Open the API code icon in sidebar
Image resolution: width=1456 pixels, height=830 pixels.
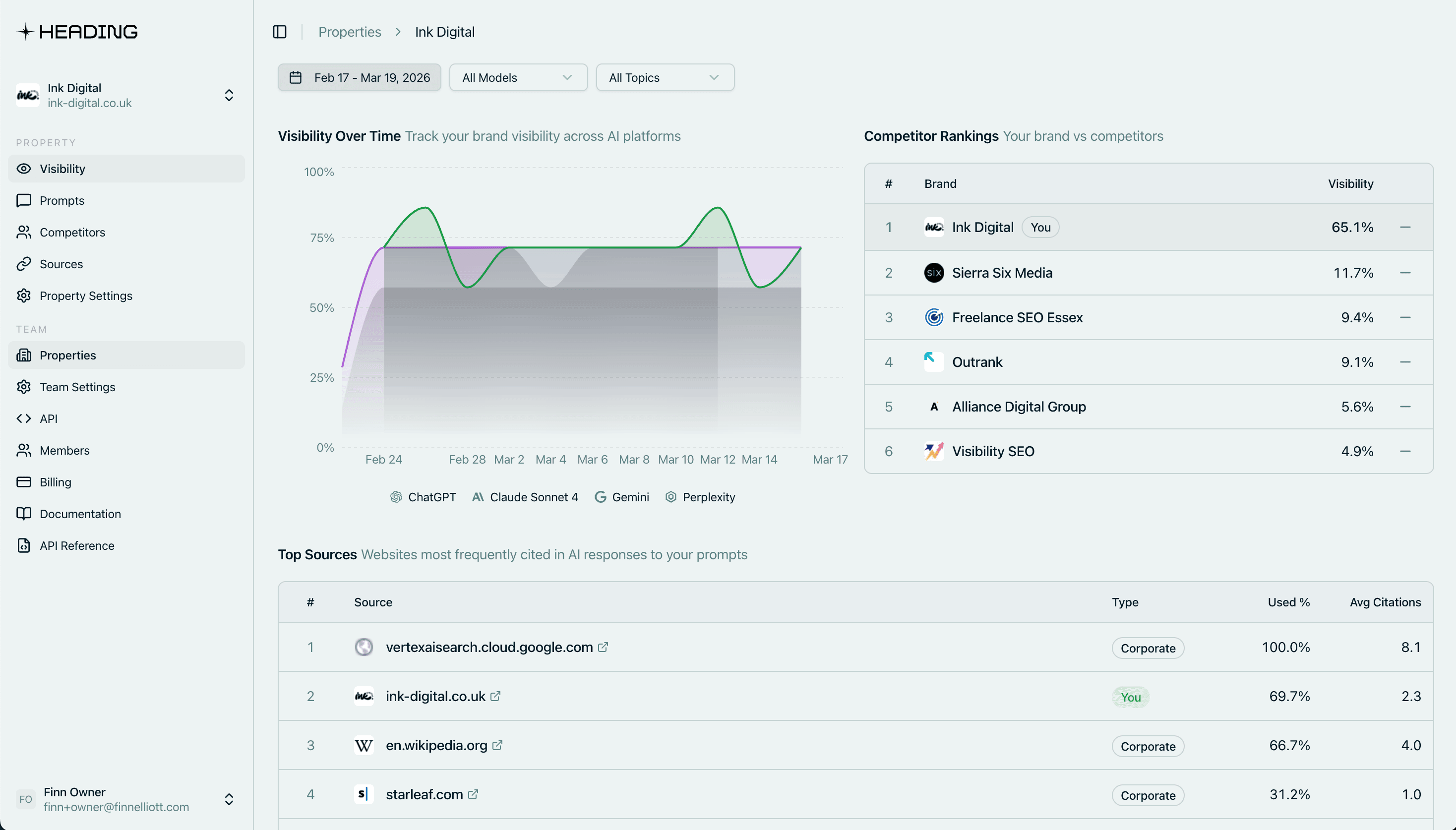(x=23, y=418)
